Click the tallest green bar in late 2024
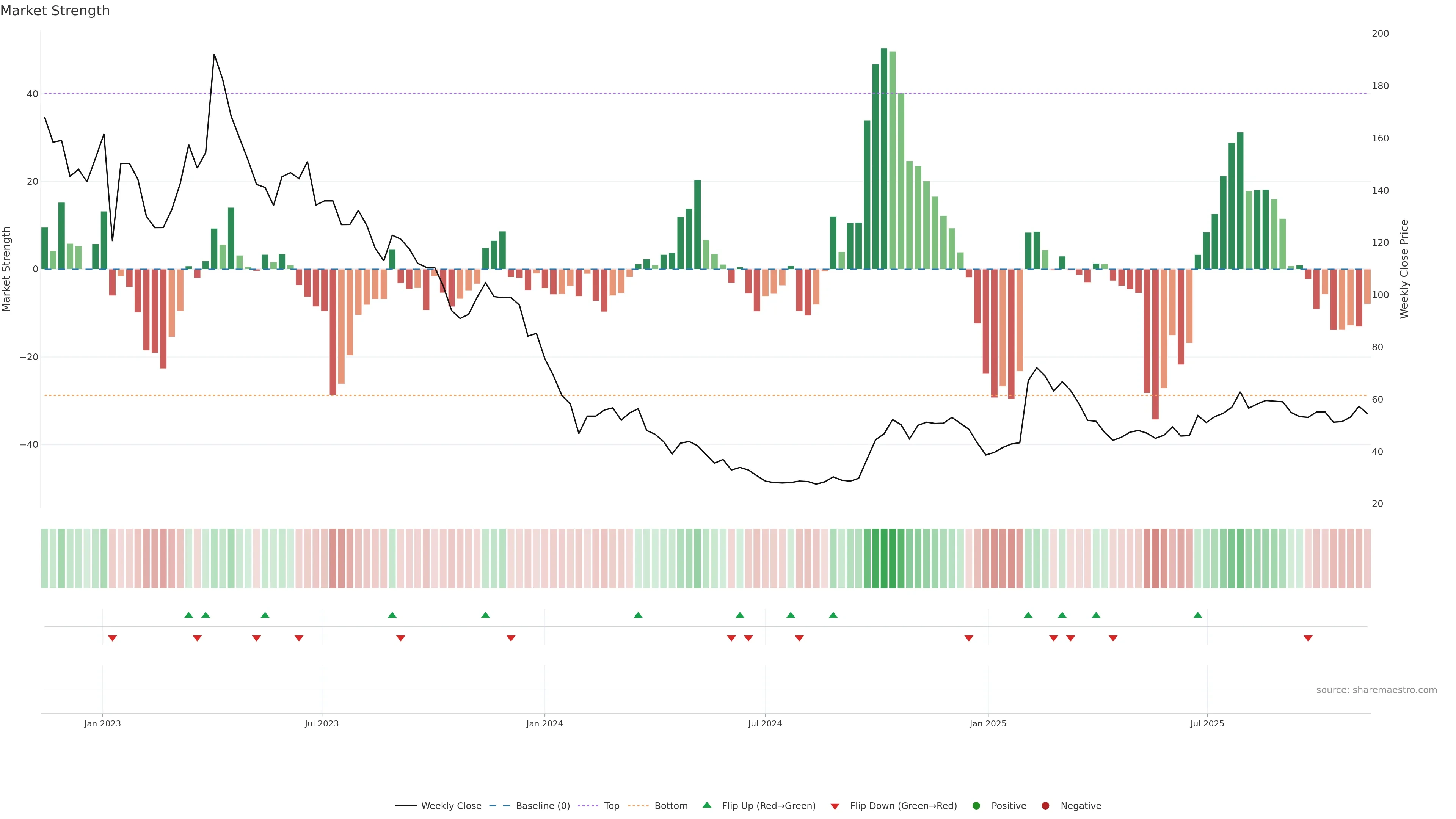This screenshot has height=819, width=1456. [884, 158]
